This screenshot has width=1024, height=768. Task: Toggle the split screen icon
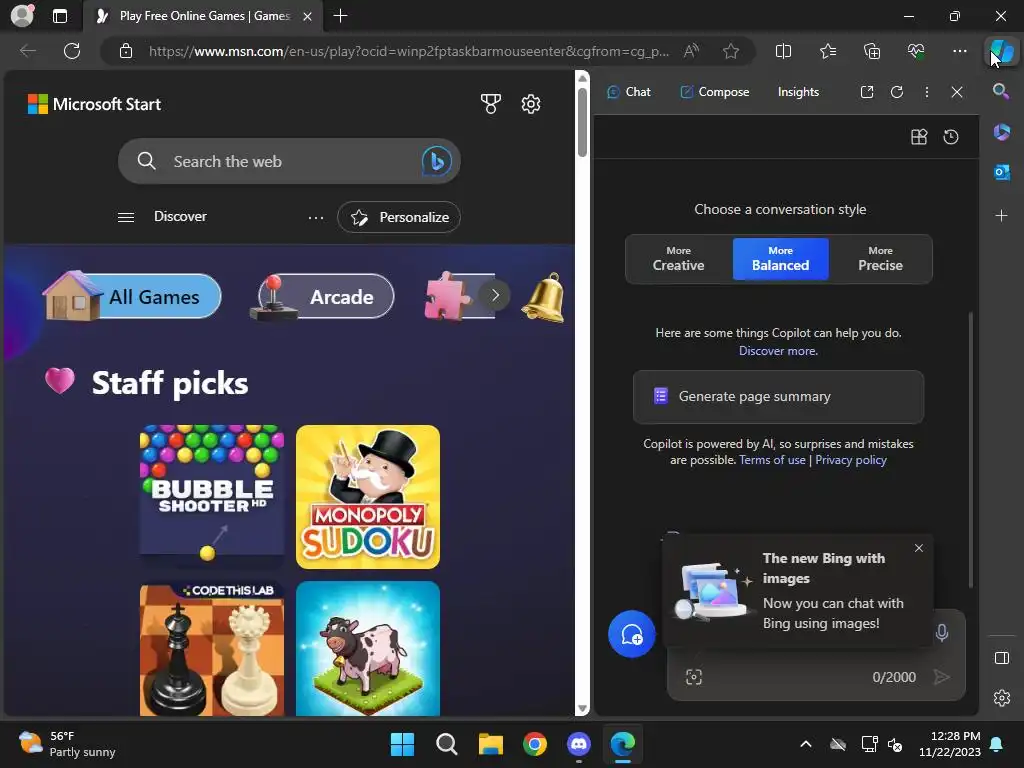click(x=783, y=51)
